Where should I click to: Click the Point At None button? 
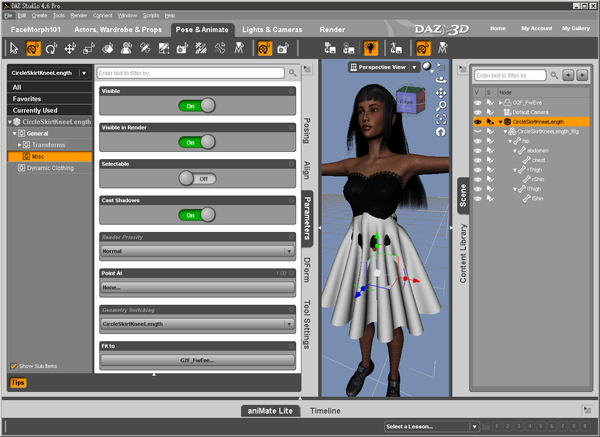(197, 287)
